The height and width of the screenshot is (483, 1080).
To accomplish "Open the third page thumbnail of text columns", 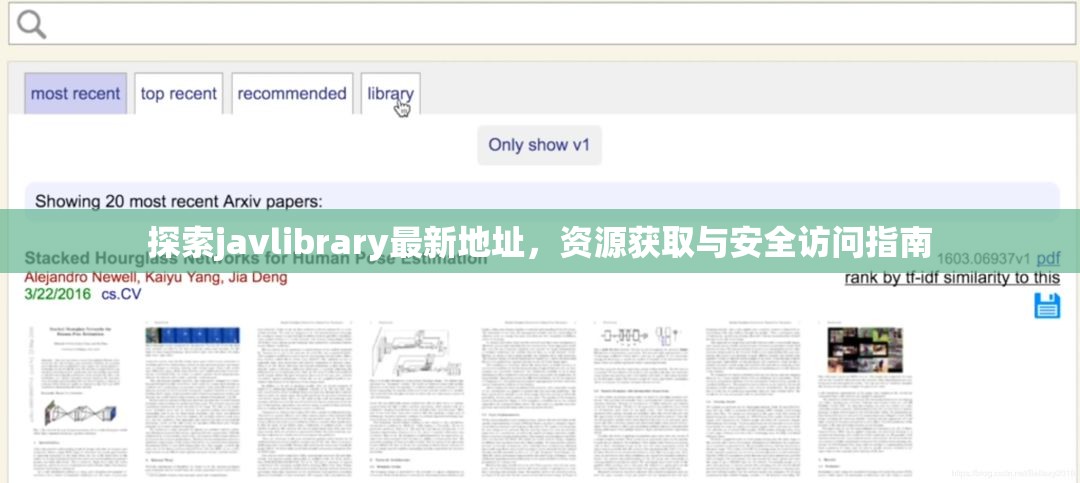I will (x=304, y=400).
